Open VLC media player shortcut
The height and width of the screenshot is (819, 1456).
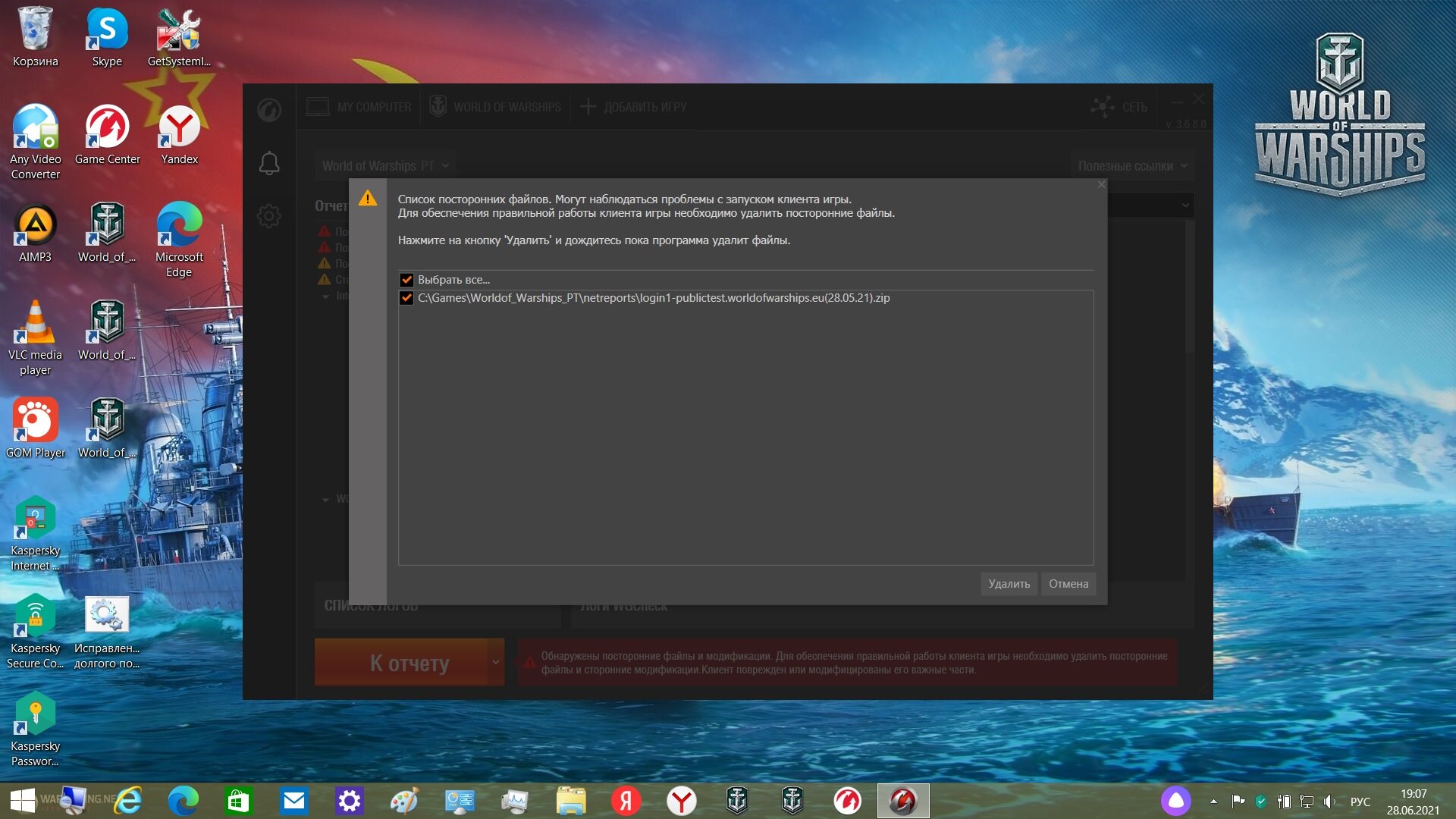point(35,337)
